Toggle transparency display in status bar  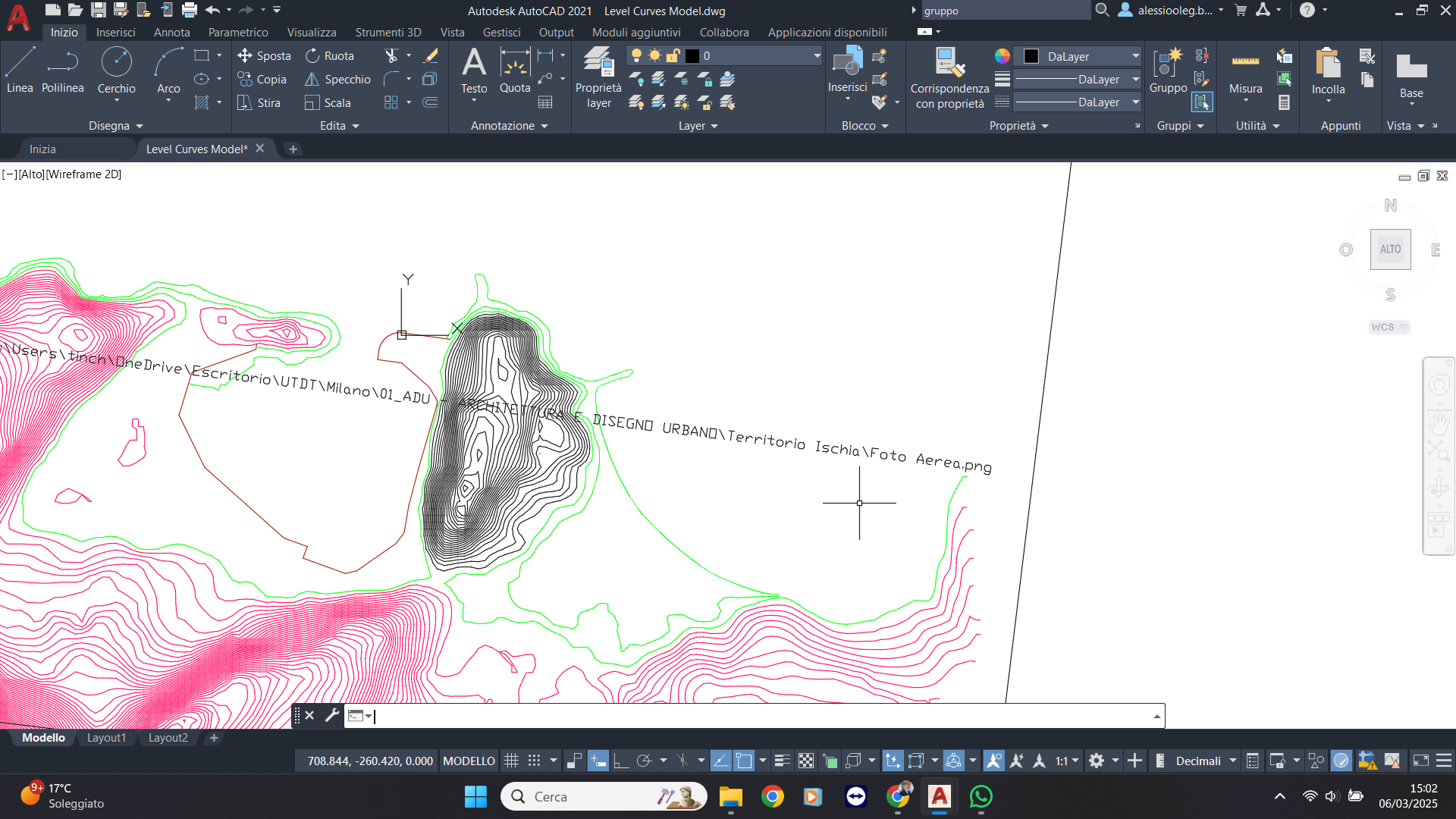coord(806,761)
